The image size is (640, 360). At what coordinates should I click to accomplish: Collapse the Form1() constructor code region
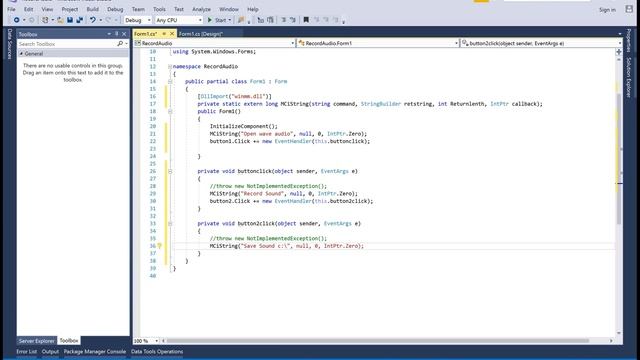click(x=170, y=111)
